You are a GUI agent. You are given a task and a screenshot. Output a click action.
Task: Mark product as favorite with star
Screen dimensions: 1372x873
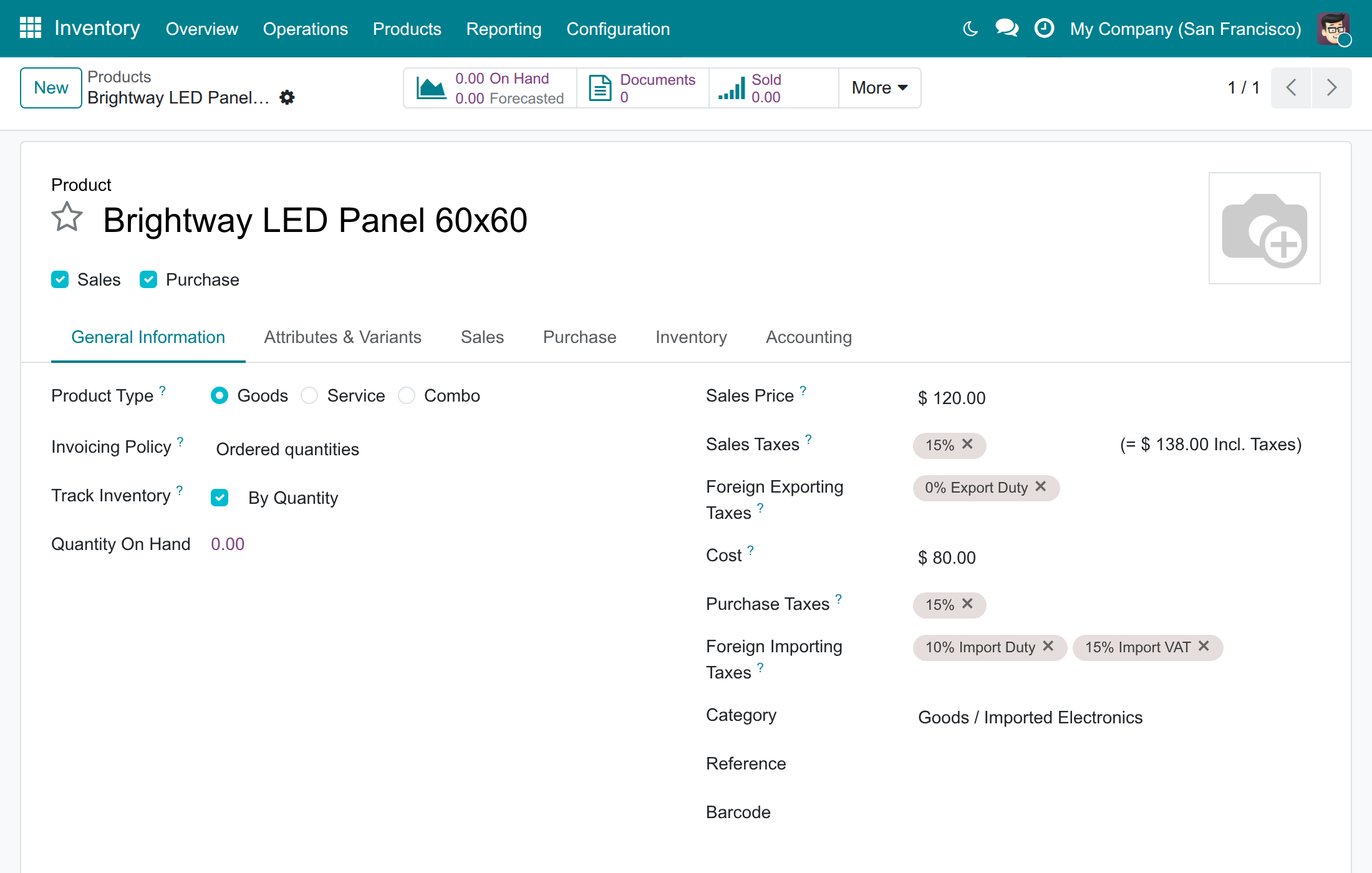click(67, 218)
